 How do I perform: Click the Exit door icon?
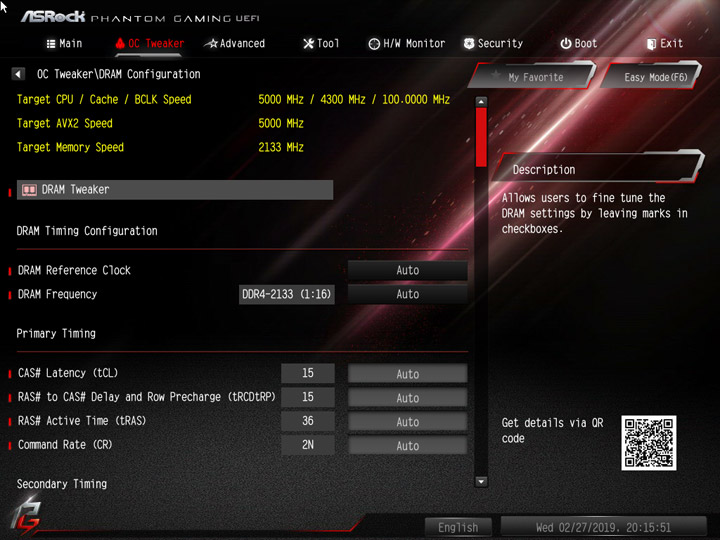(651, 44)
